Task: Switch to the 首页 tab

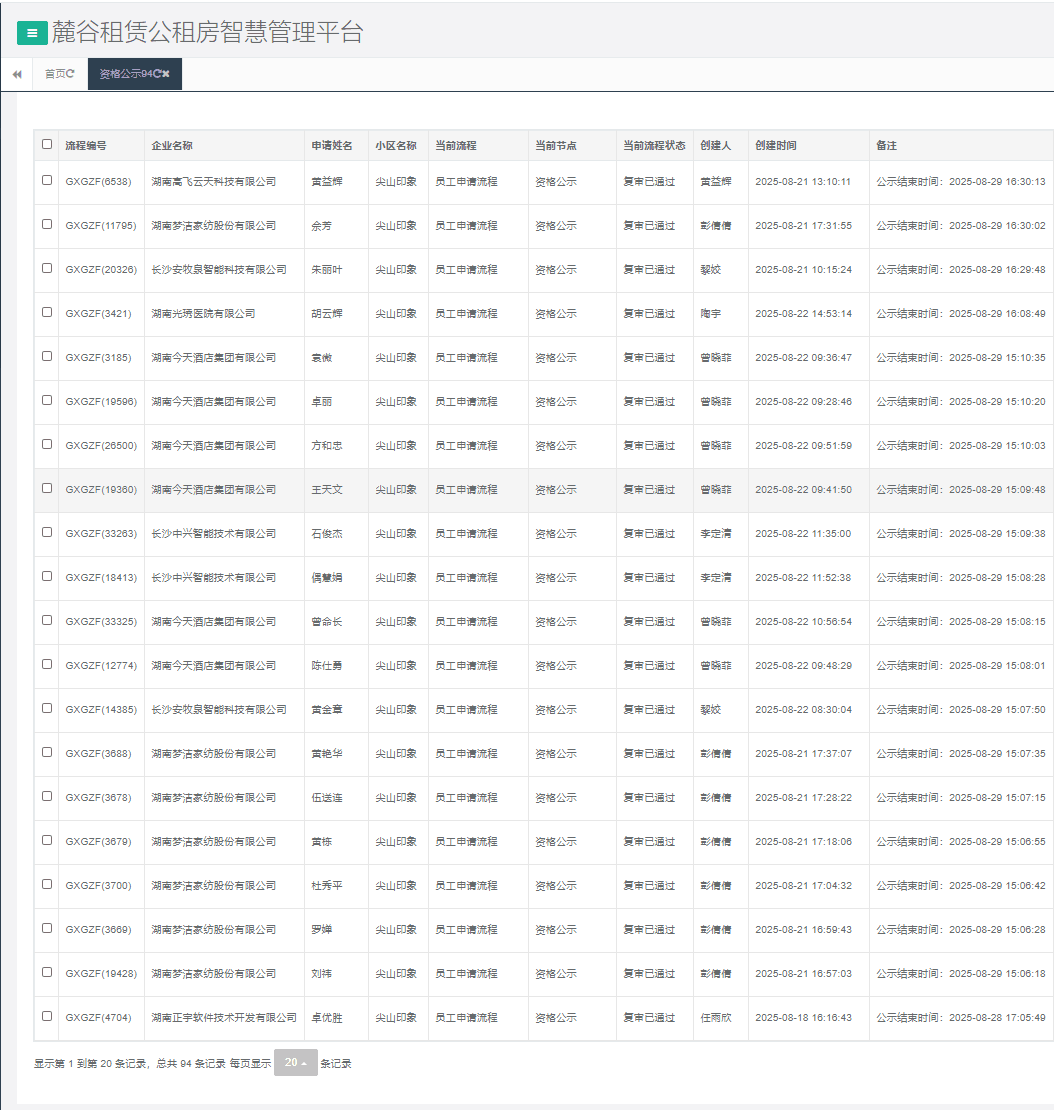Action: tap(55, 74)
